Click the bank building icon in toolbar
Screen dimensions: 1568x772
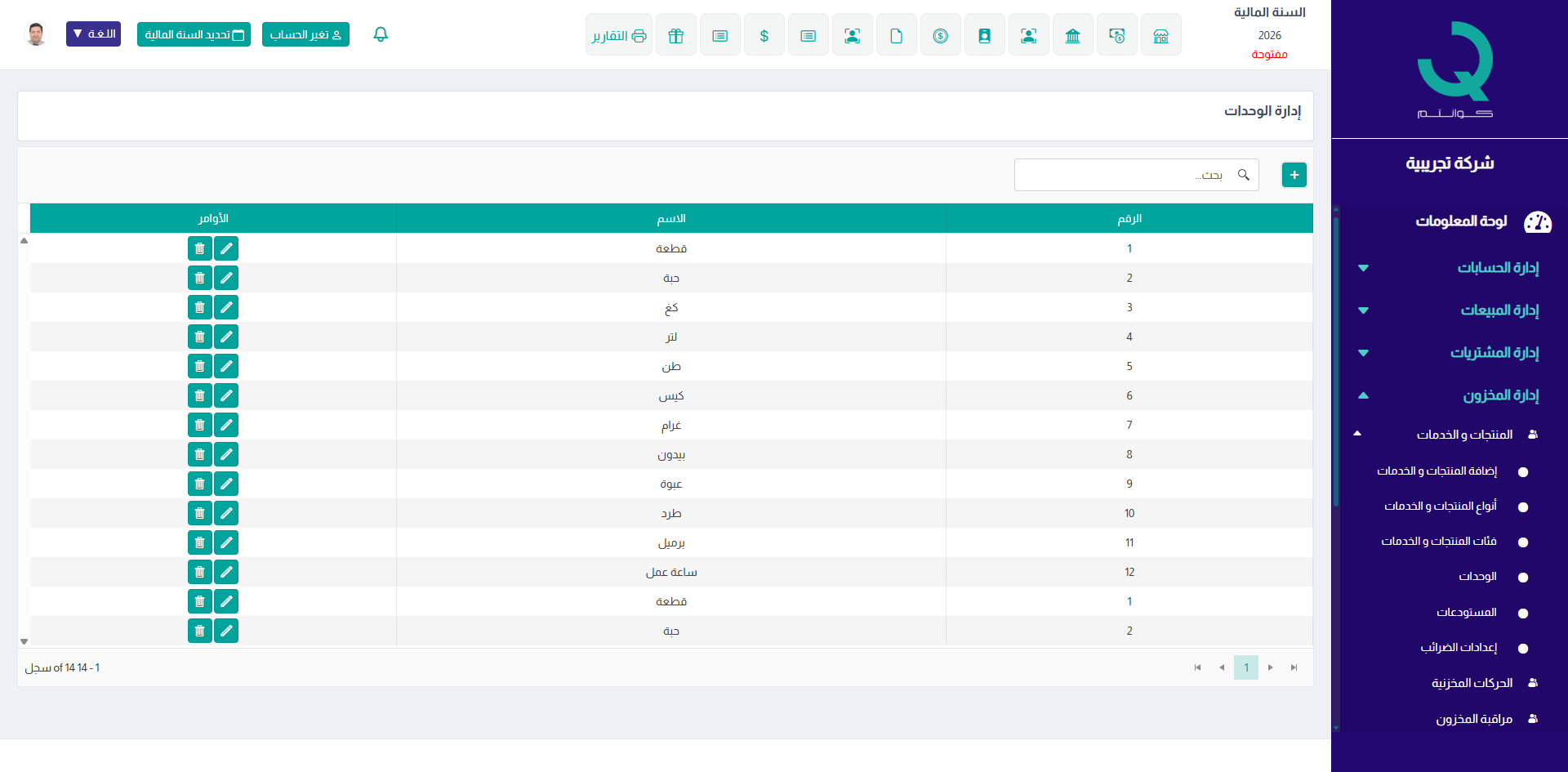point(1072,35)
